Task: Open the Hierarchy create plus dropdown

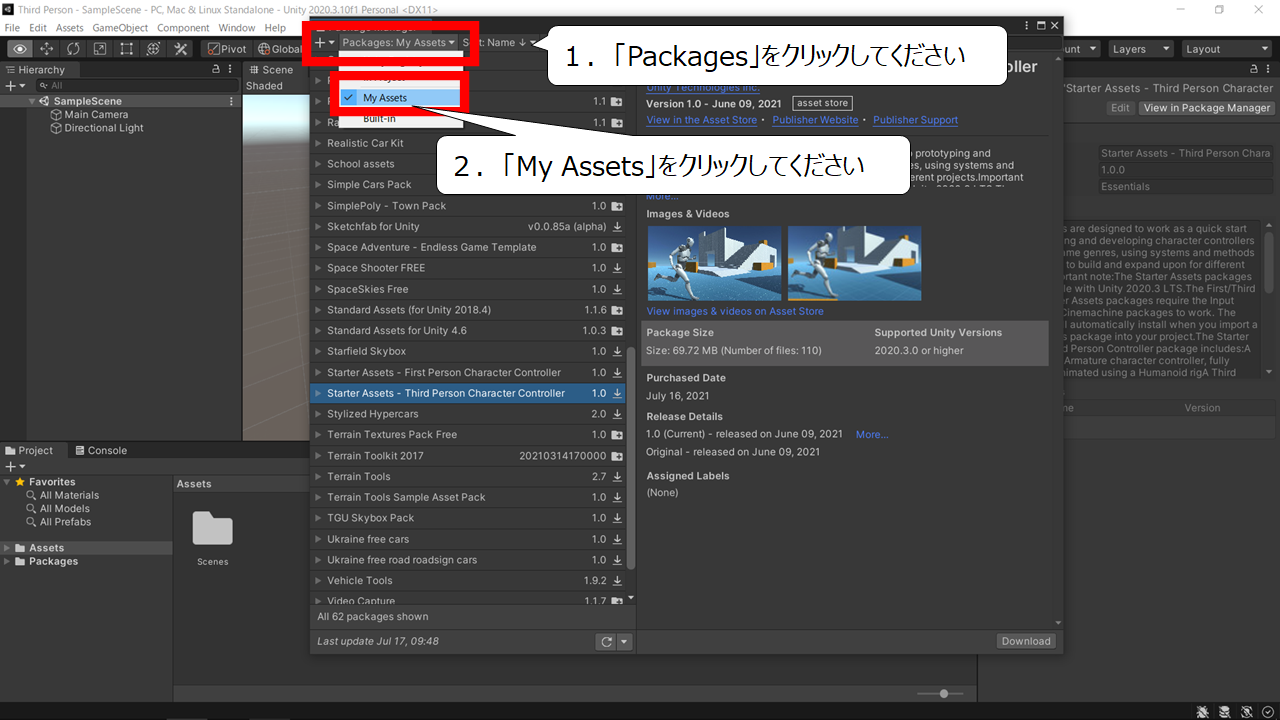Action: point(13,86)
